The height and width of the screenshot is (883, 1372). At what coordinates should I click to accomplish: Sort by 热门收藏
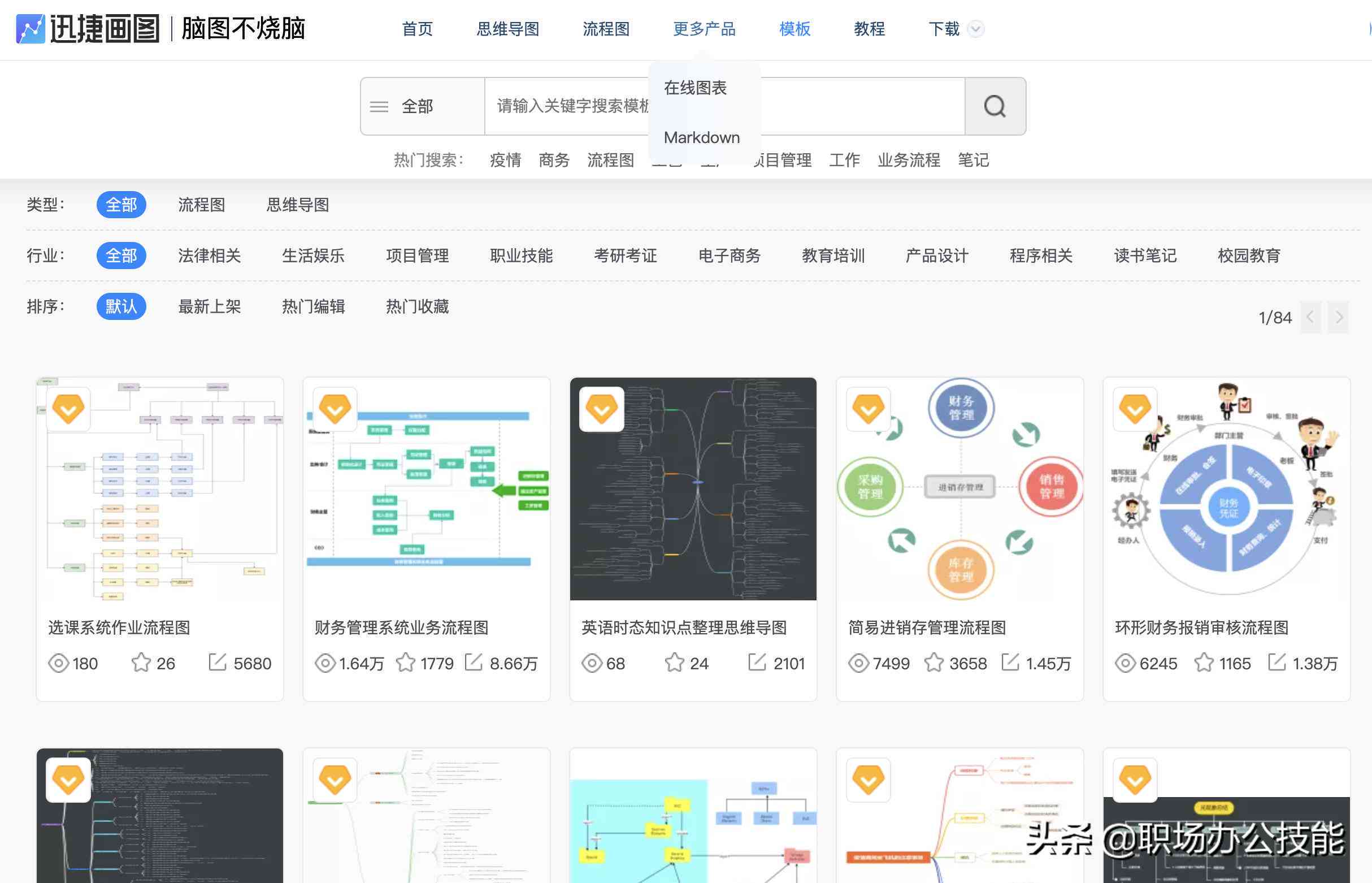tap(417, 306)
